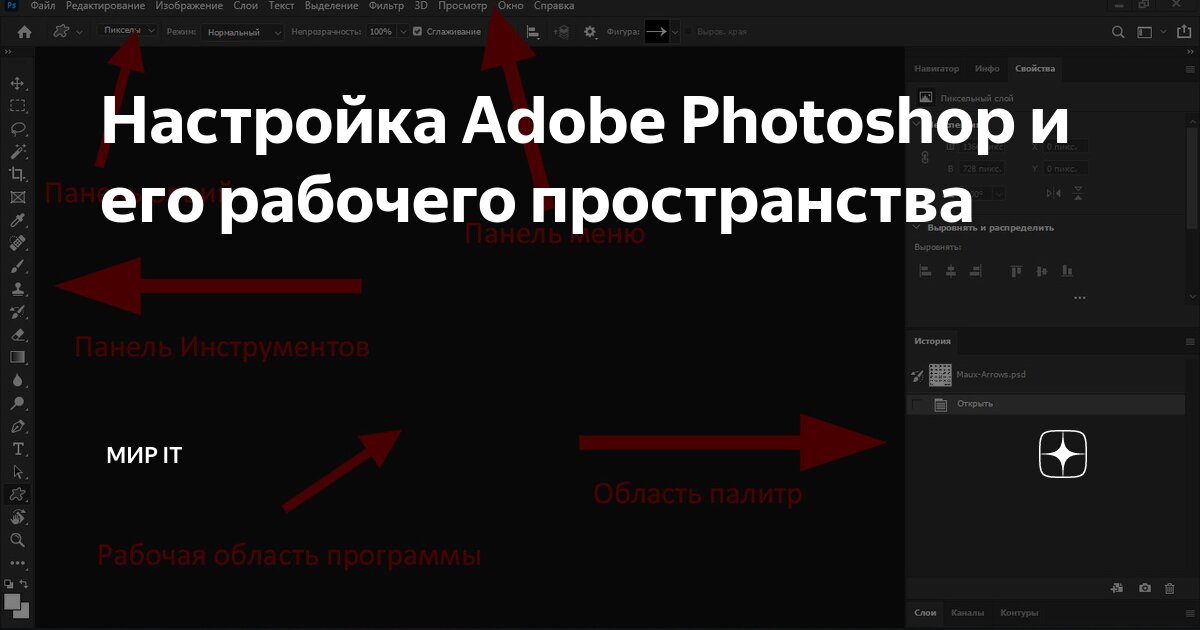Select the Clone Stamp tool

pyautogui.click(x=17, y=289)
